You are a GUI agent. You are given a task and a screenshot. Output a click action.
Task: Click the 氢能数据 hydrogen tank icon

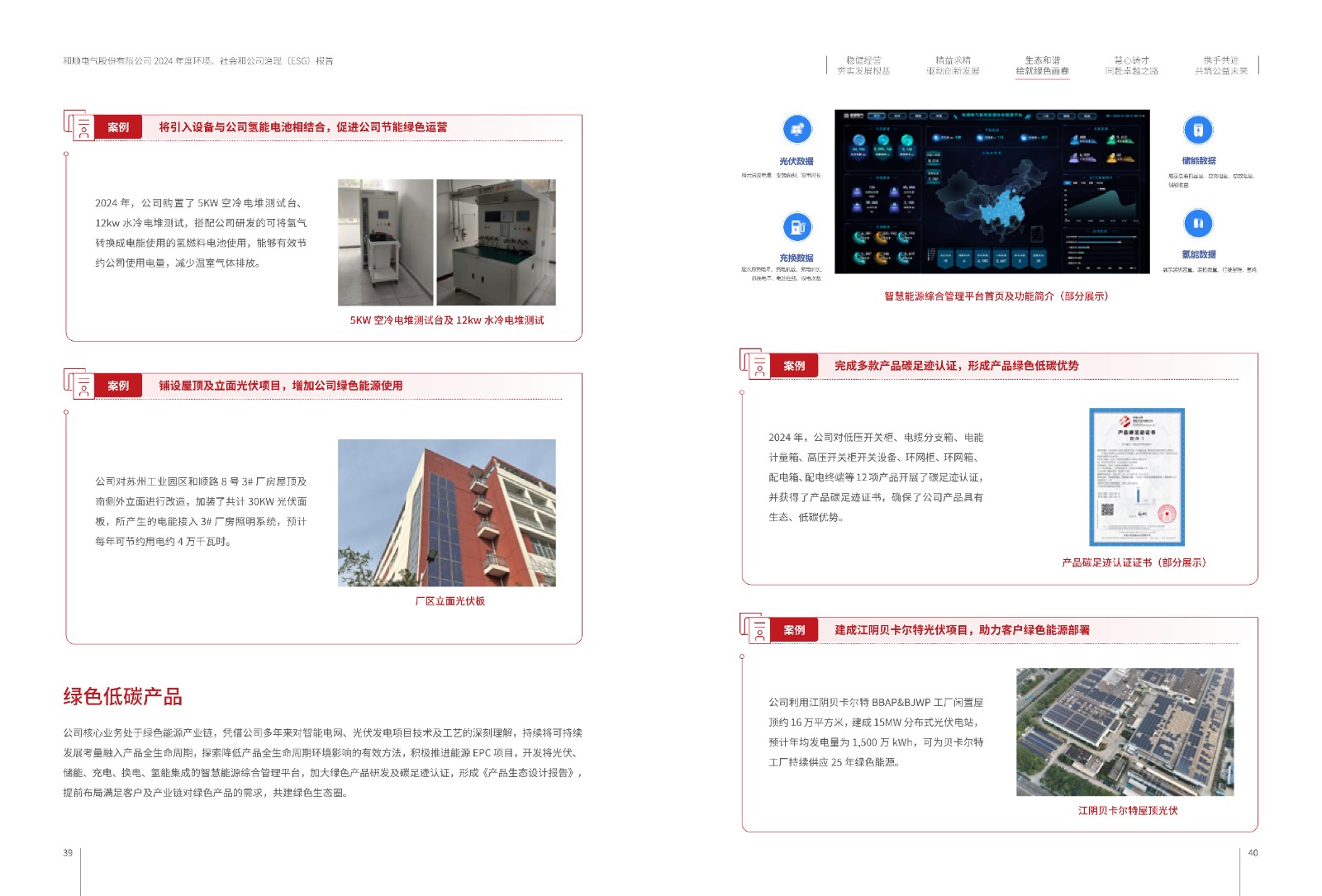[1198, 223]
